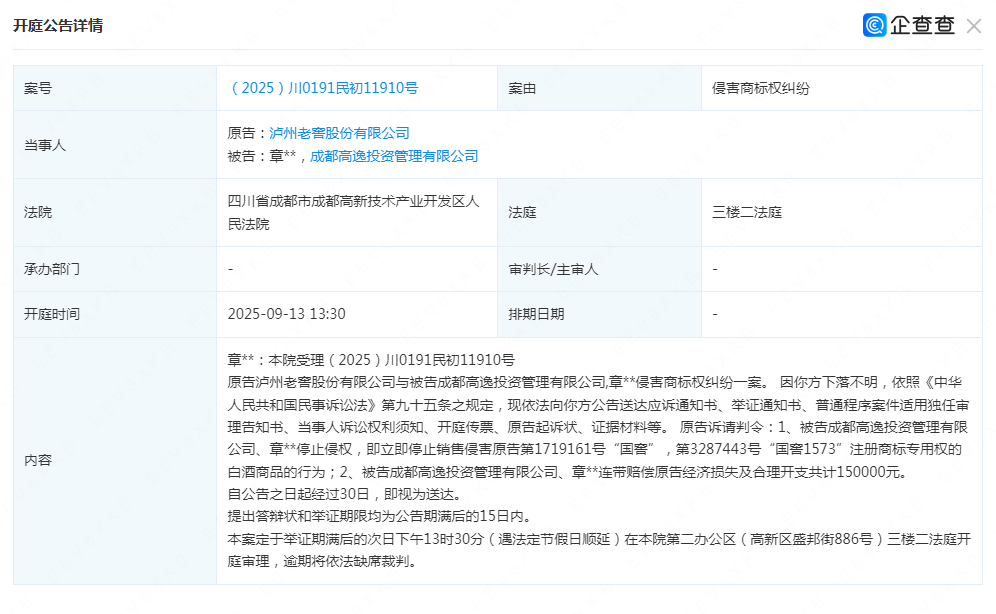Open defendant 成都高逸投资管理有限公司 link
Screen dimensions: 996x614
[x=394, y=156]
